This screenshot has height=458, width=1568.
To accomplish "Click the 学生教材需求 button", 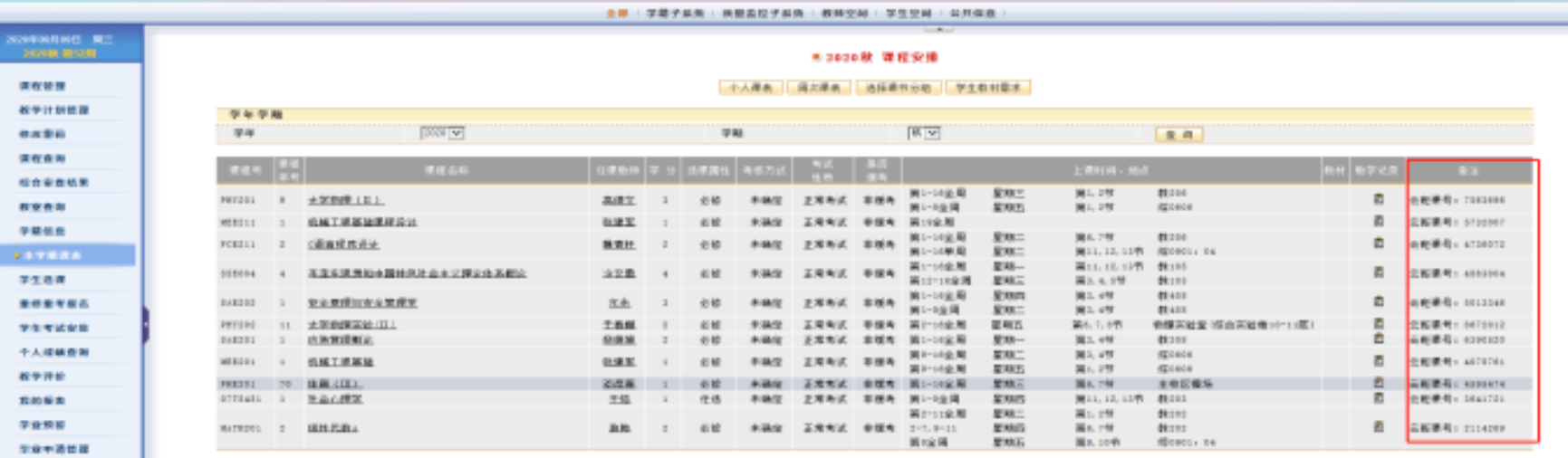I will click(x=987, y=88).
